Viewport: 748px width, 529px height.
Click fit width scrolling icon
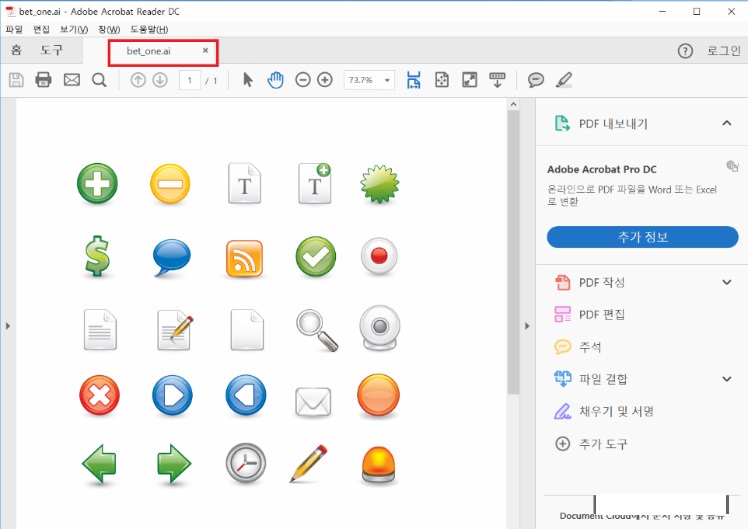[414, 80]
